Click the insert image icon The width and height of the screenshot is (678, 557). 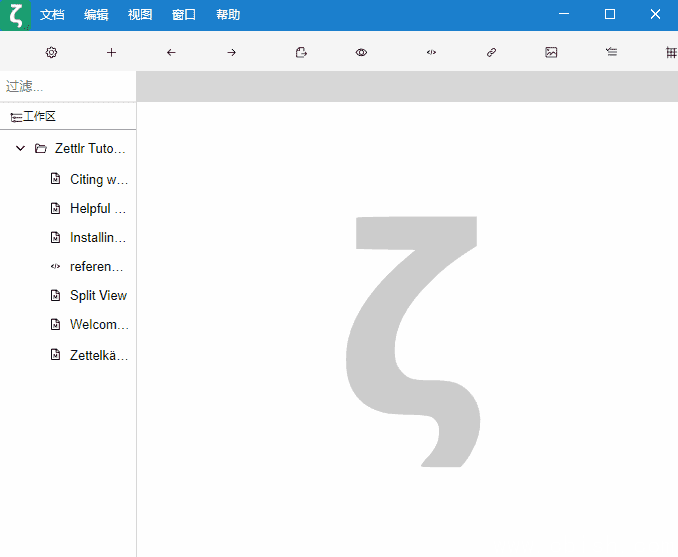[551, 52]
